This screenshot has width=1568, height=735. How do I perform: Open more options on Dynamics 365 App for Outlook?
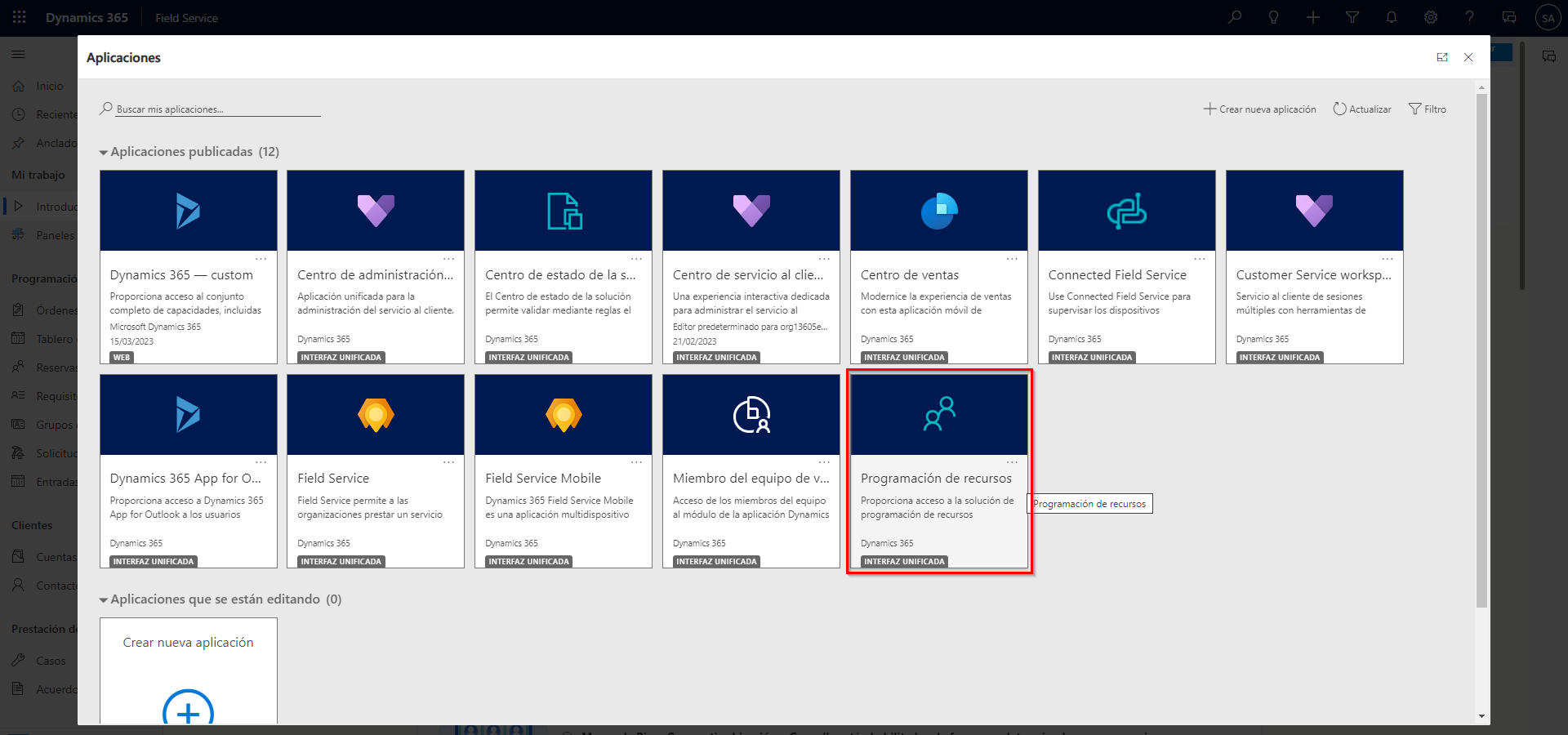click(261, 462)
